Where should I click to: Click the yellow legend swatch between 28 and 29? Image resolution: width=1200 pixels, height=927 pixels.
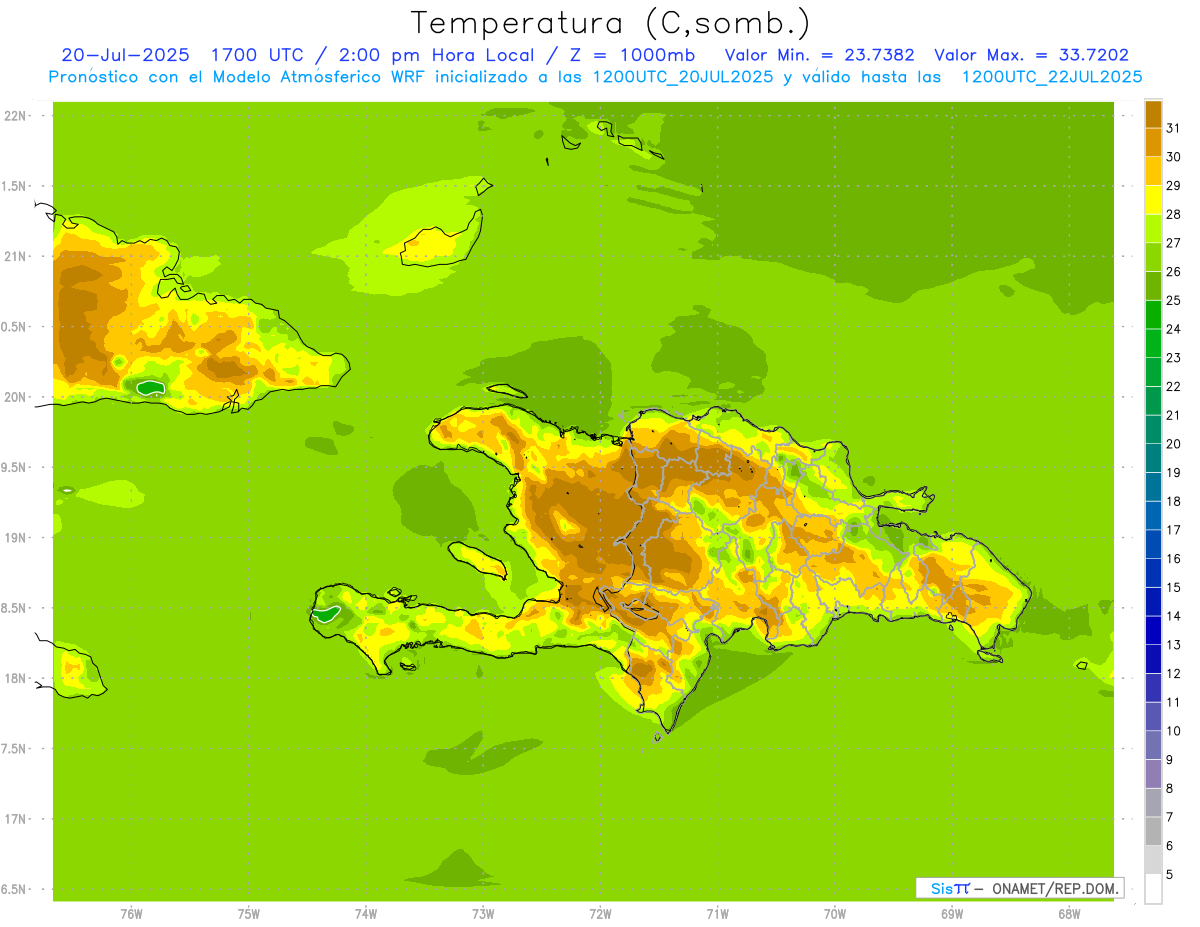(x=1153, y=200)
